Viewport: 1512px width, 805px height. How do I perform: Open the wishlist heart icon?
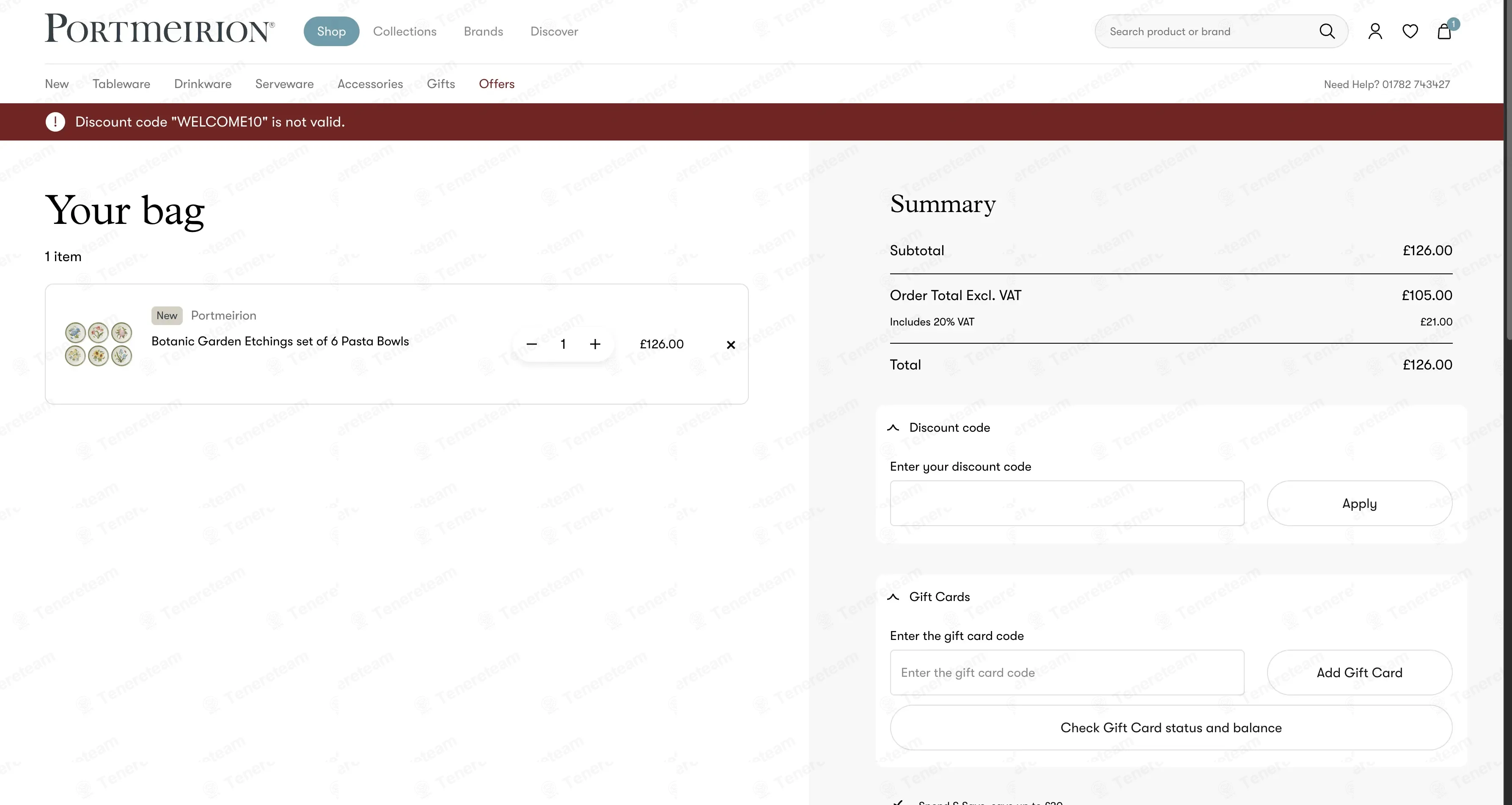click(x=1410, y=31)
